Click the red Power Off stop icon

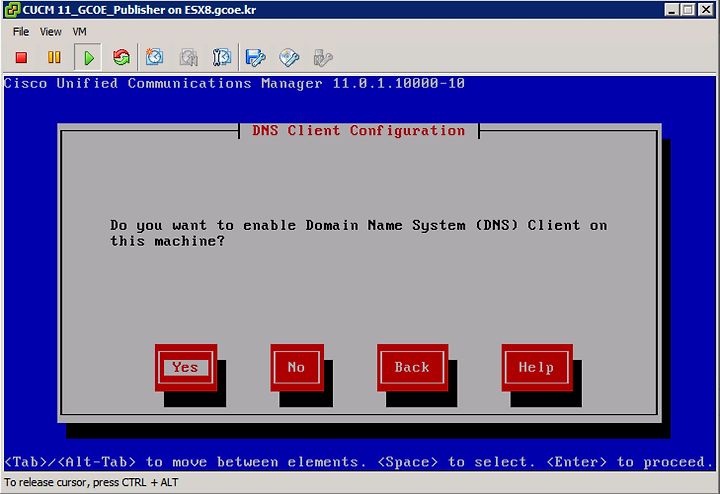pos(21,57)
